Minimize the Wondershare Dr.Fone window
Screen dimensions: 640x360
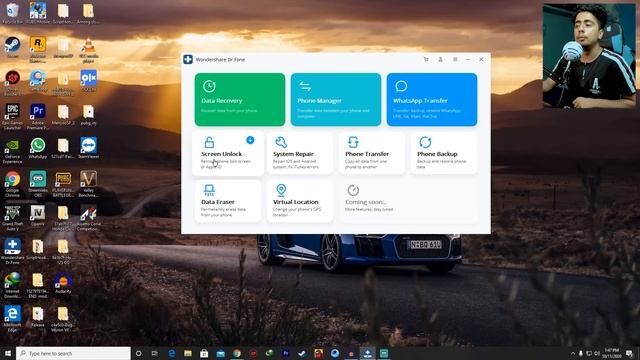pyautogui.click(x=468, y=59)
